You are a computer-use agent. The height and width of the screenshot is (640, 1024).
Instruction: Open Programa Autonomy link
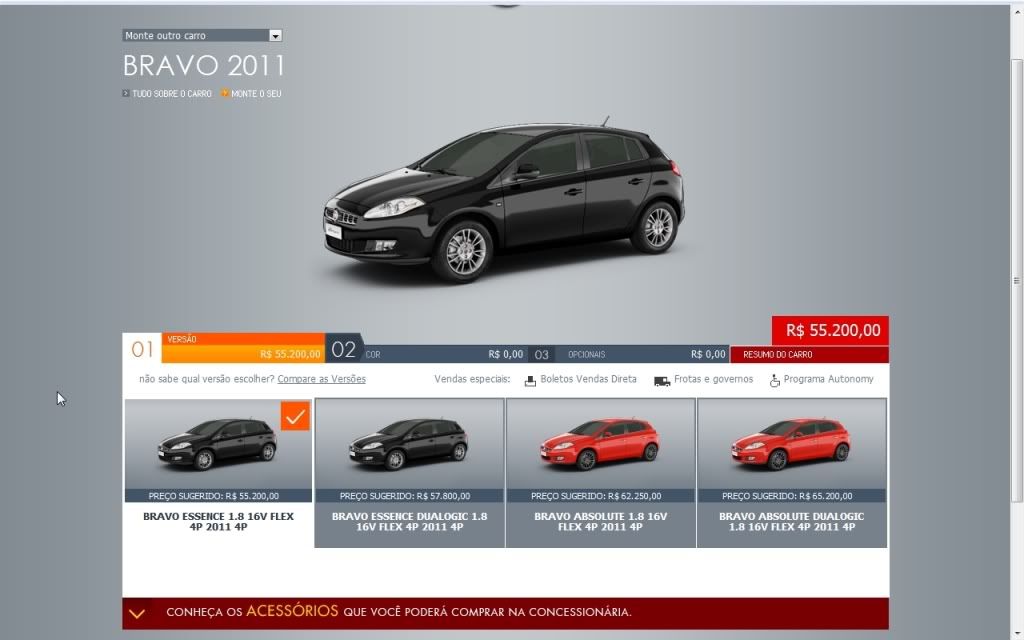[828, 379]
